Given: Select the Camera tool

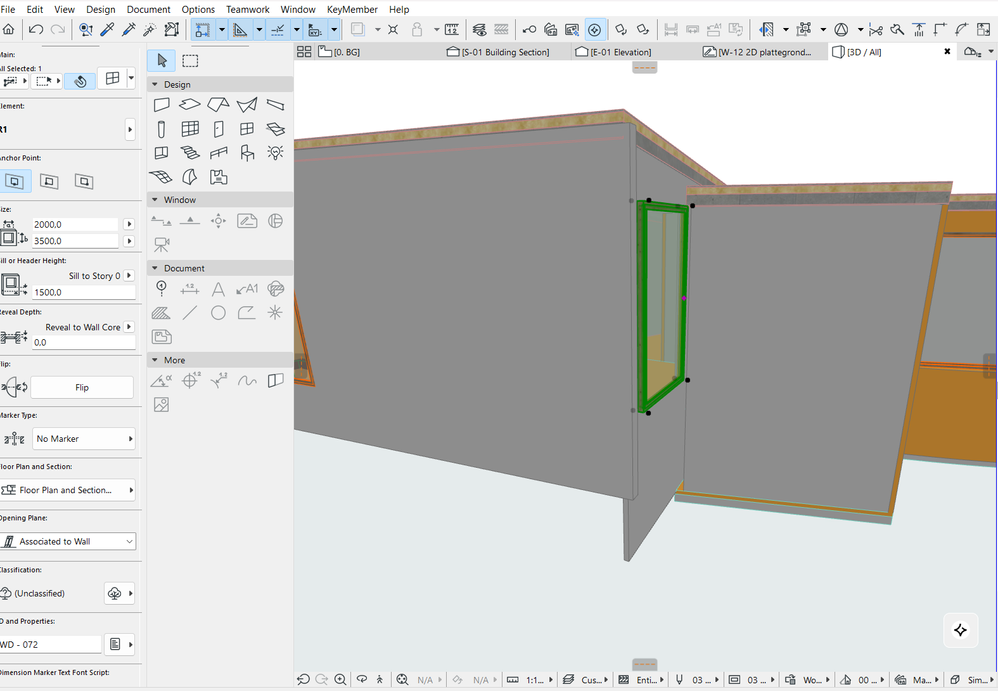Looking at the screenshot, I should (162, 244).
